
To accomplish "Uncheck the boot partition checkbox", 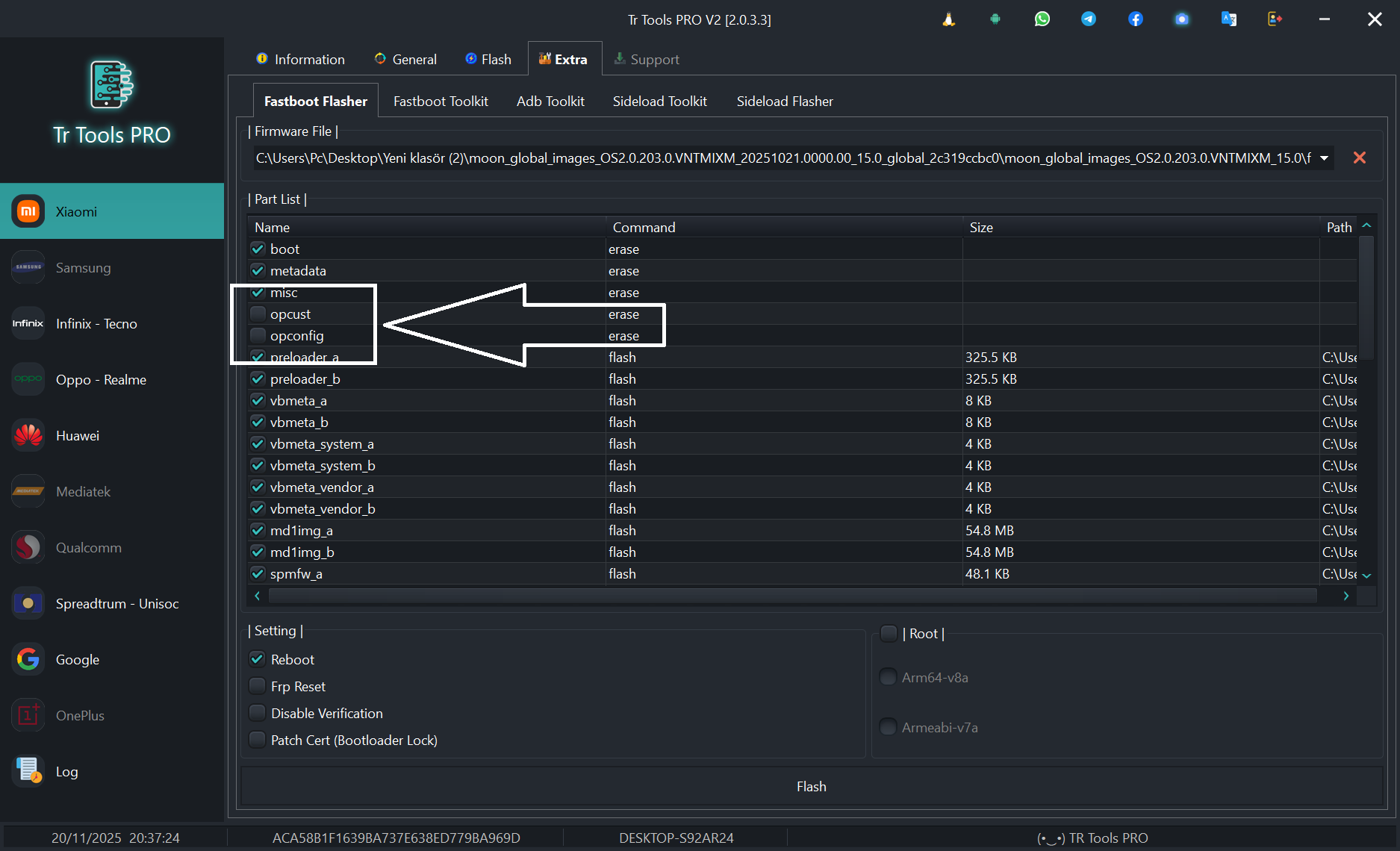I will (x=258, y=249).
